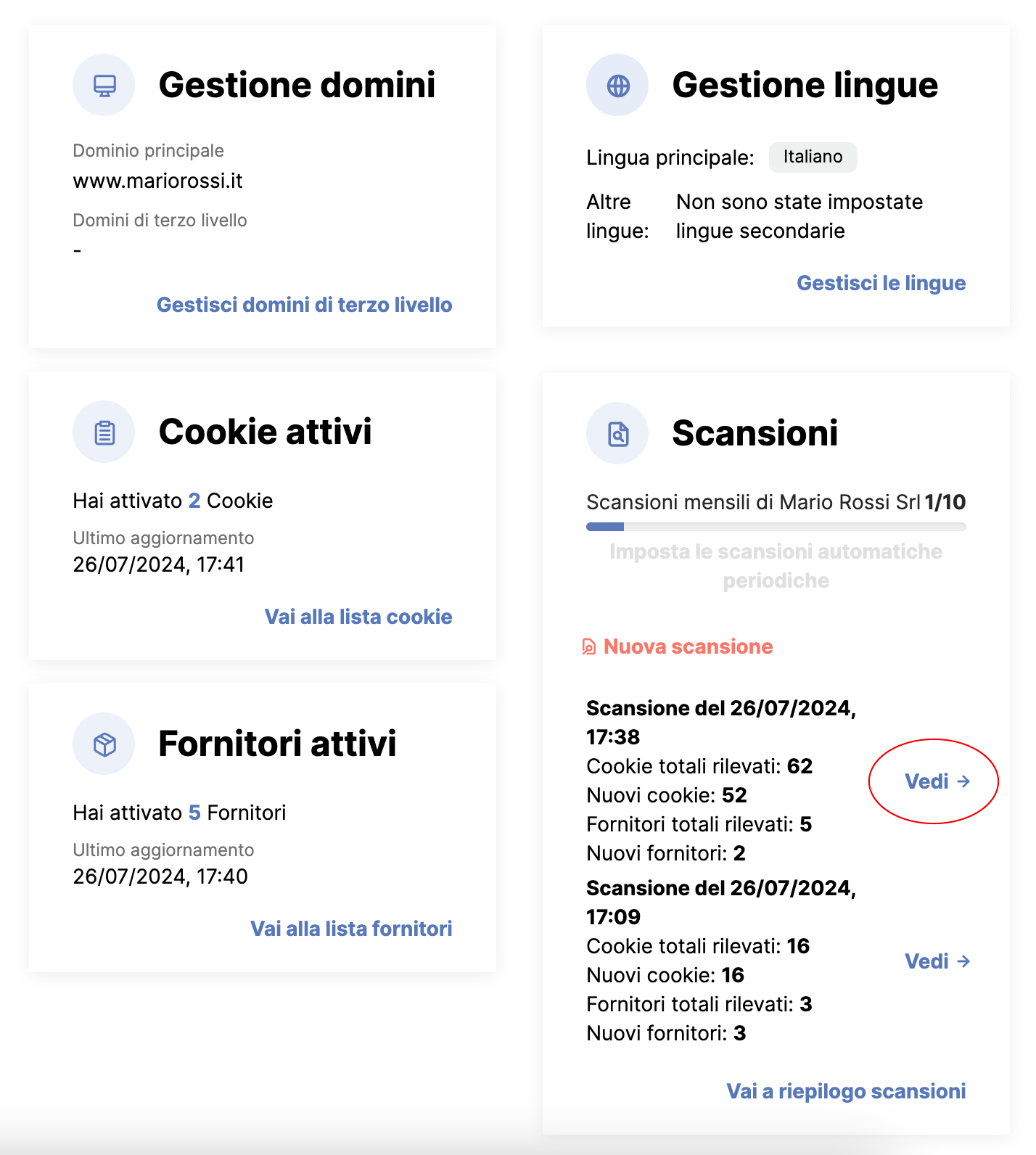
Task: Go to Vai alla lista cookie
Action: point(358,617)
